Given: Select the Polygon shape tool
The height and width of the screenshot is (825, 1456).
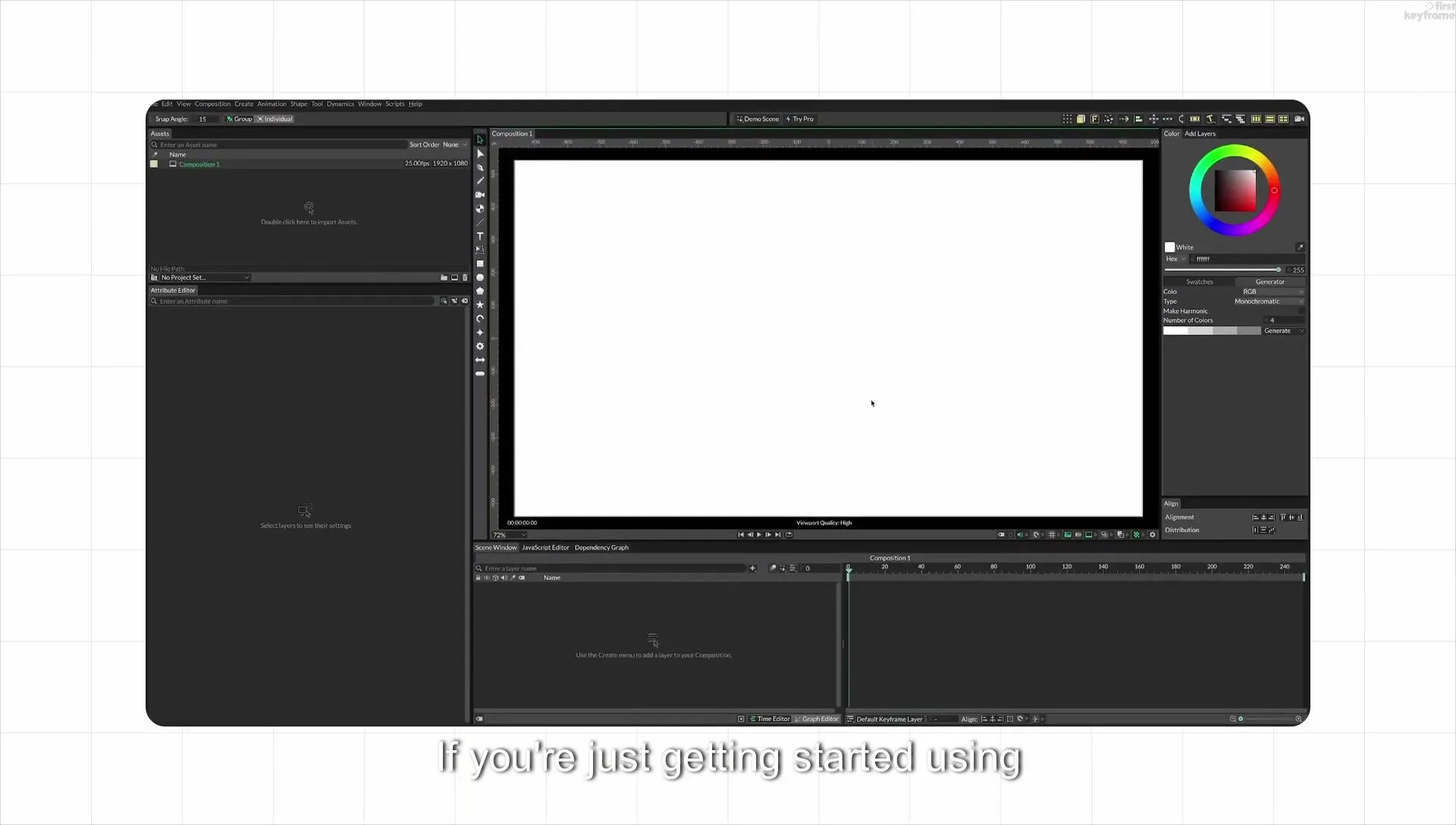Looking at the screenshot, I should pos(480,291).
